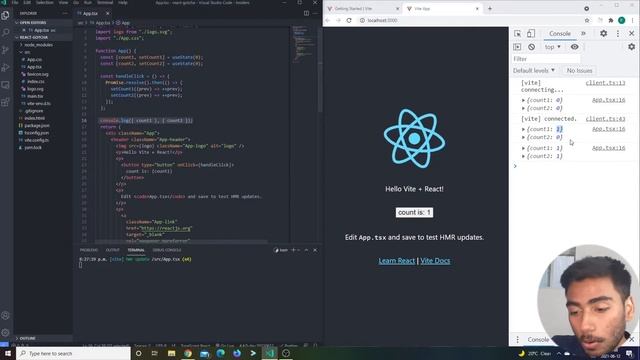Image resolution: width=640 pixels, height=360 pixels.
Task: Toggle device toolbar icon in DevTools
Action: coord(531,33)
